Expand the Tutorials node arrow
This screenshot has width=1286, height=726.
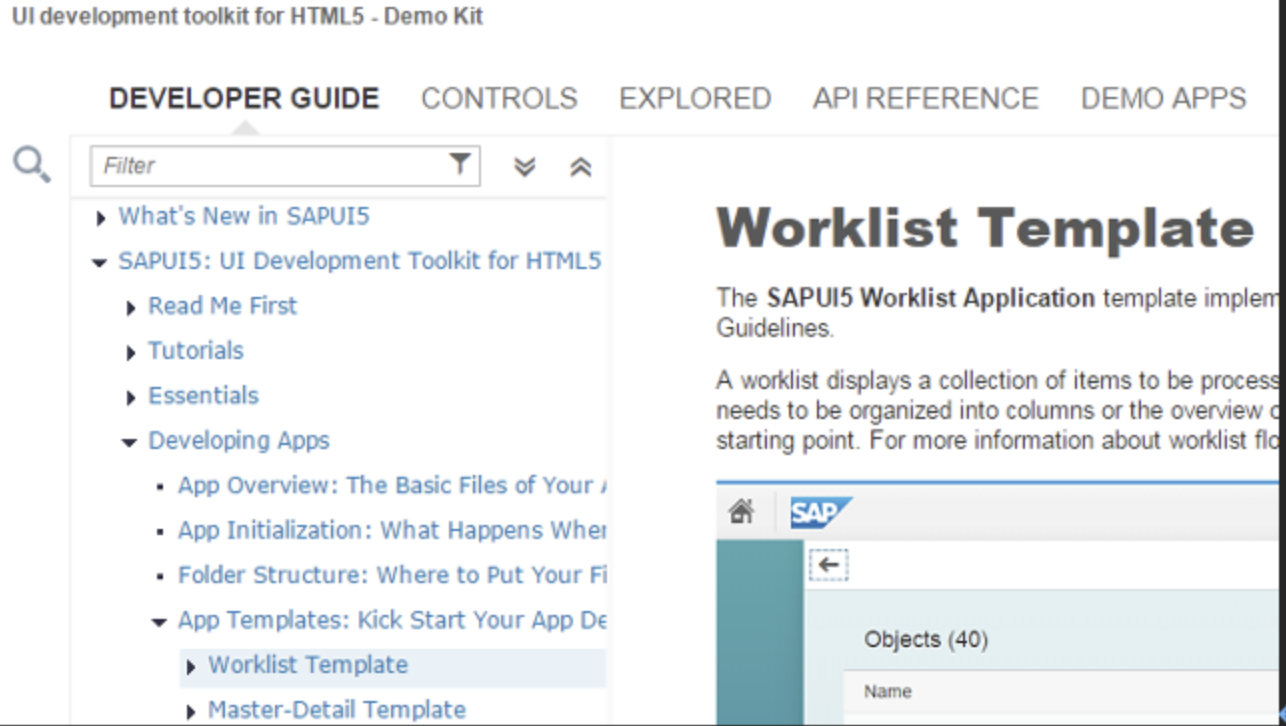click(x=130, y=353)
